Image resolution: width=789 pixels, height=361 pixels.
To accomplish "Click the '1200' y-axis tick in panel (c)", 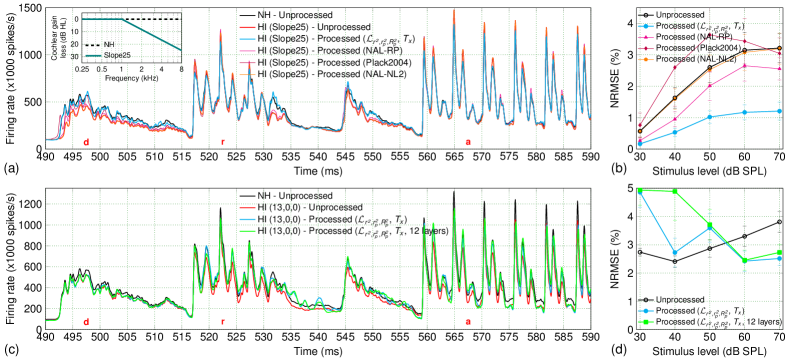I will [x=31, y=204].
